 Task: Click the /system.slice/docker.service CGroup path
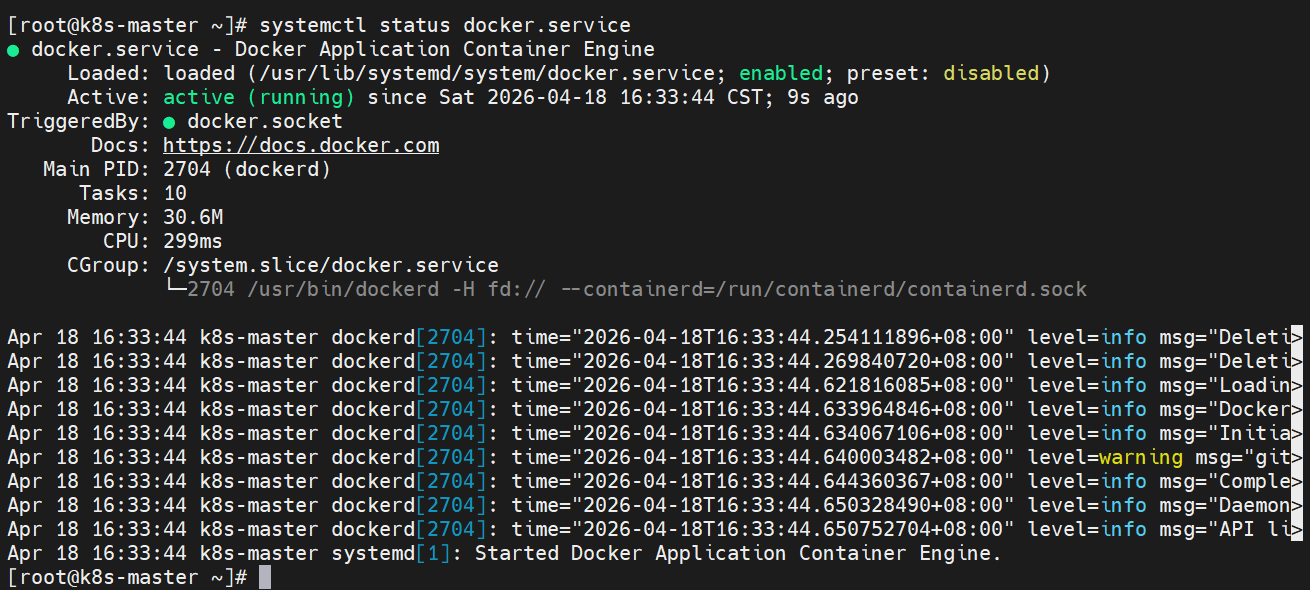pyautogui.click(x=331, y=266)
